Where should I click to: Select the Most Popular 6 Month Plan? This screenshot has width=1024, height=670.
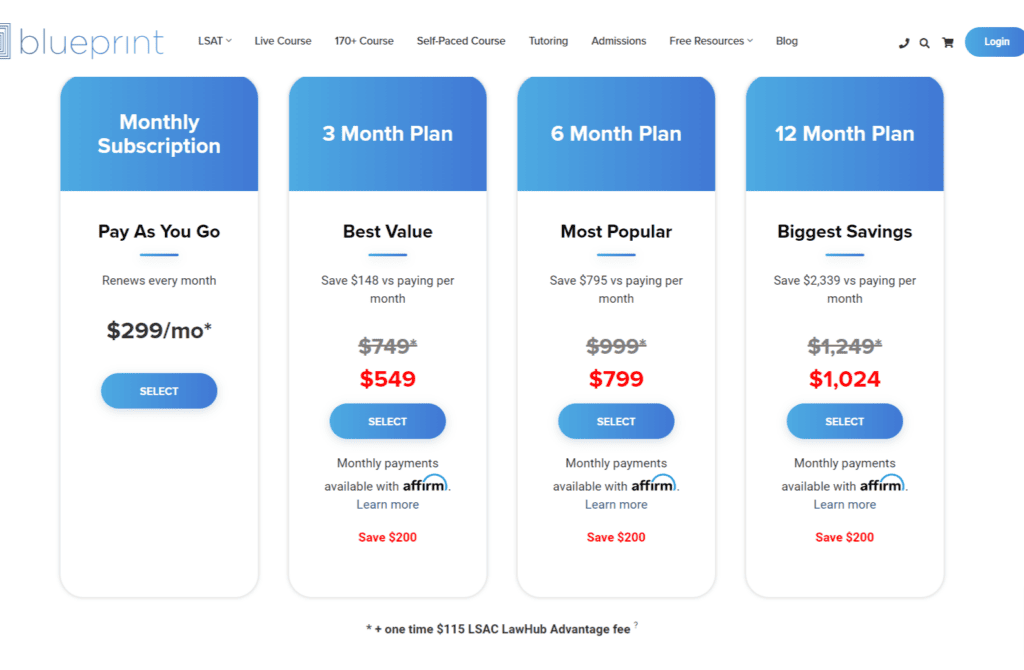(x=616, y=421)
